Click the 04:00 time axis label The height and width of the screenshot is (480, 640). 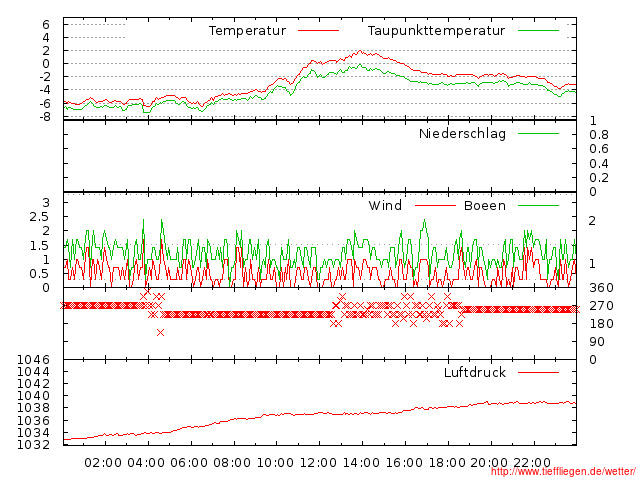click(x=146, y=463)
